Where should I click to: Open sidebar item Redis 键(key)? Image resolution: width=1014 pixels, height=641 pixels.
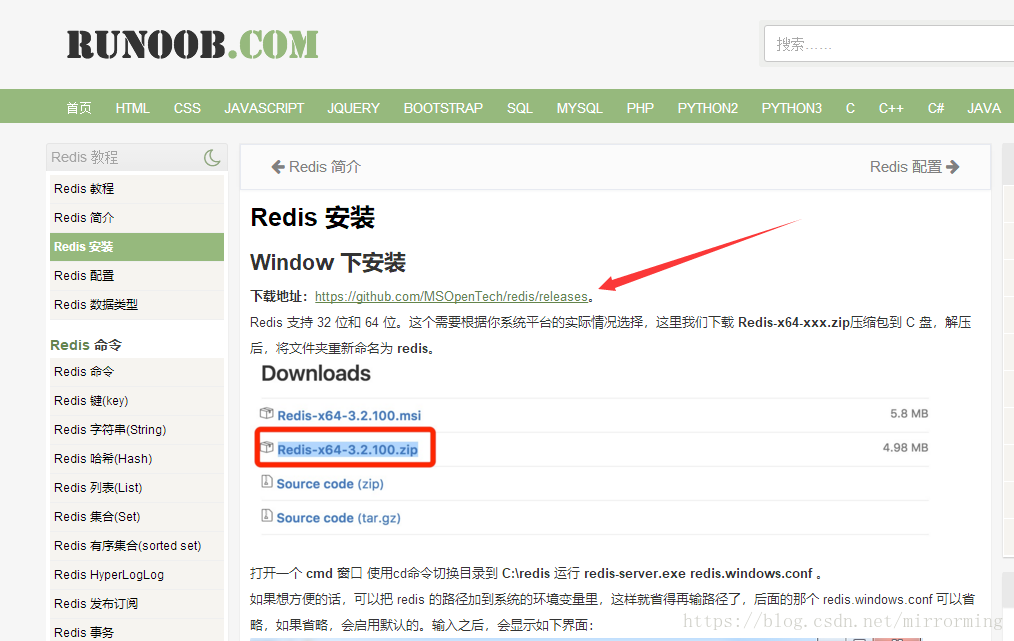(x=136, y=401)
